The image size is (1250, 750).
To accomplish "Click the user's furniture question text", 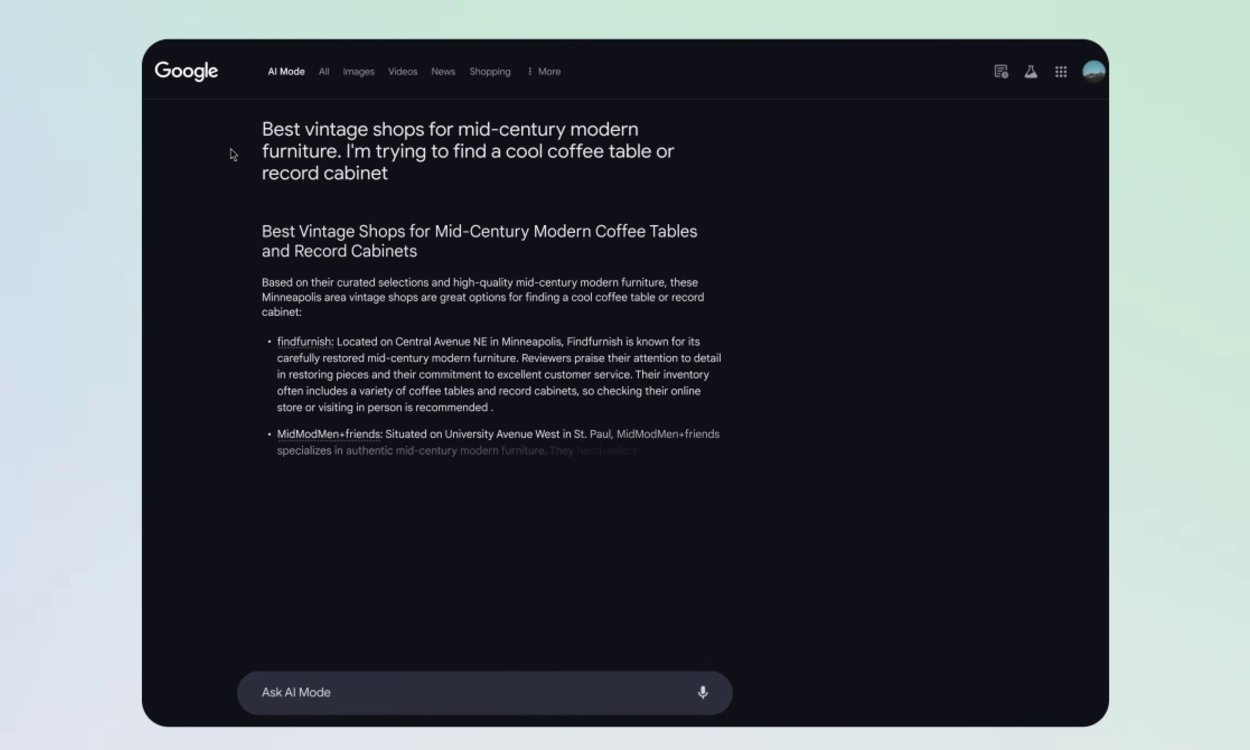I will point(467,151).
